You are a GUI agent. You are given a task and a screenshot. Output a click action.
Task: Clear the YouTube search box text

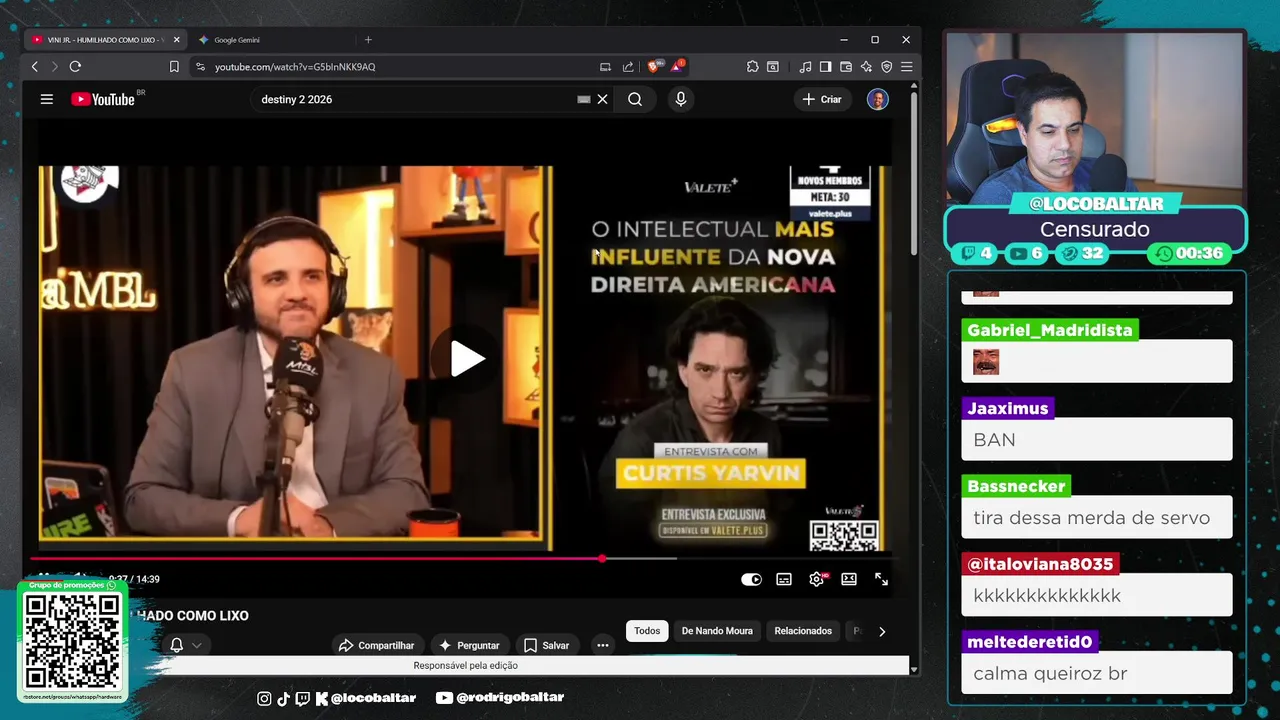pyautogui.click(x=602, y=99)
